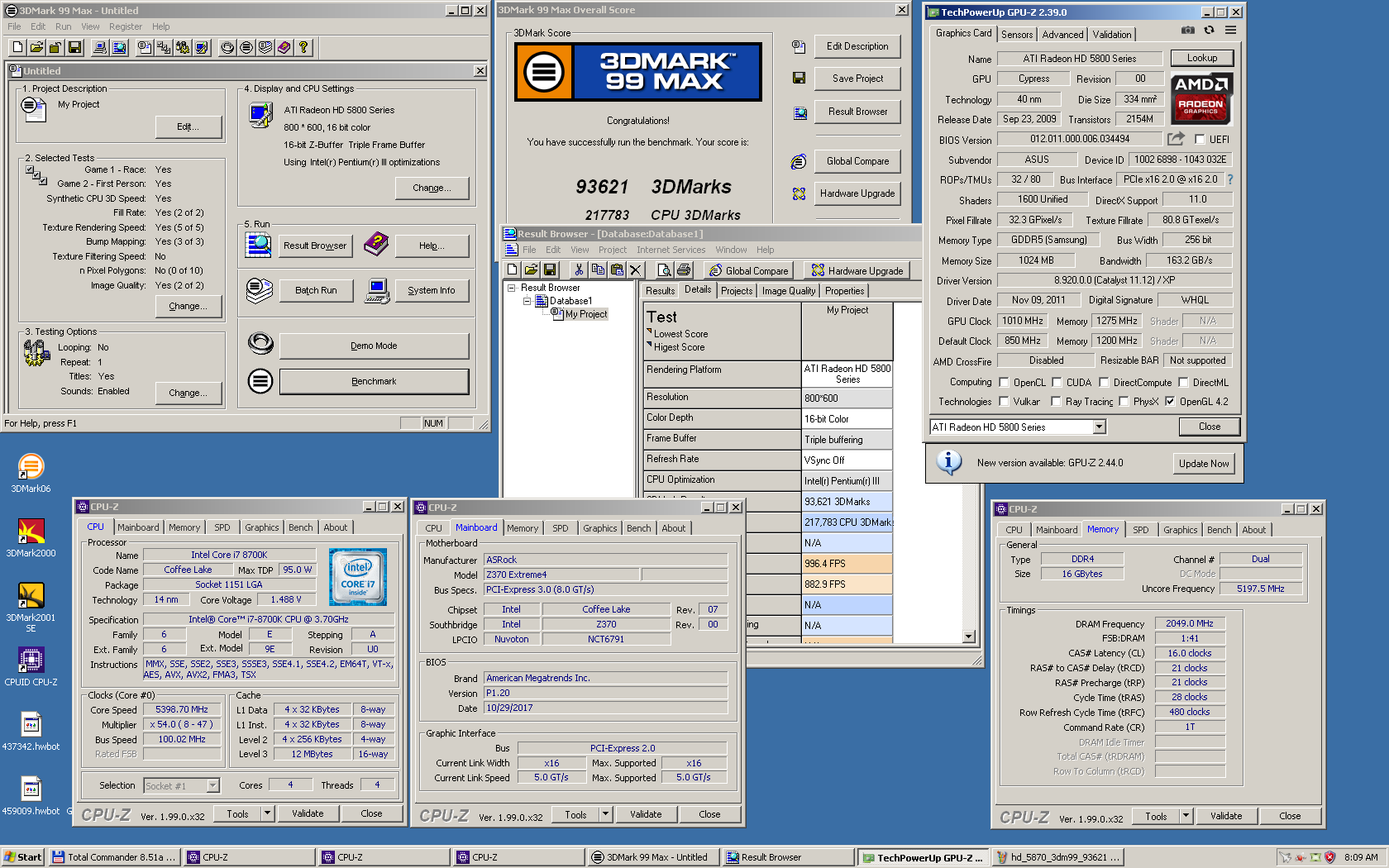1389x868 pixels.
Task: Click the 93,621 3DMarks result cell
Action: click(847, 502)
